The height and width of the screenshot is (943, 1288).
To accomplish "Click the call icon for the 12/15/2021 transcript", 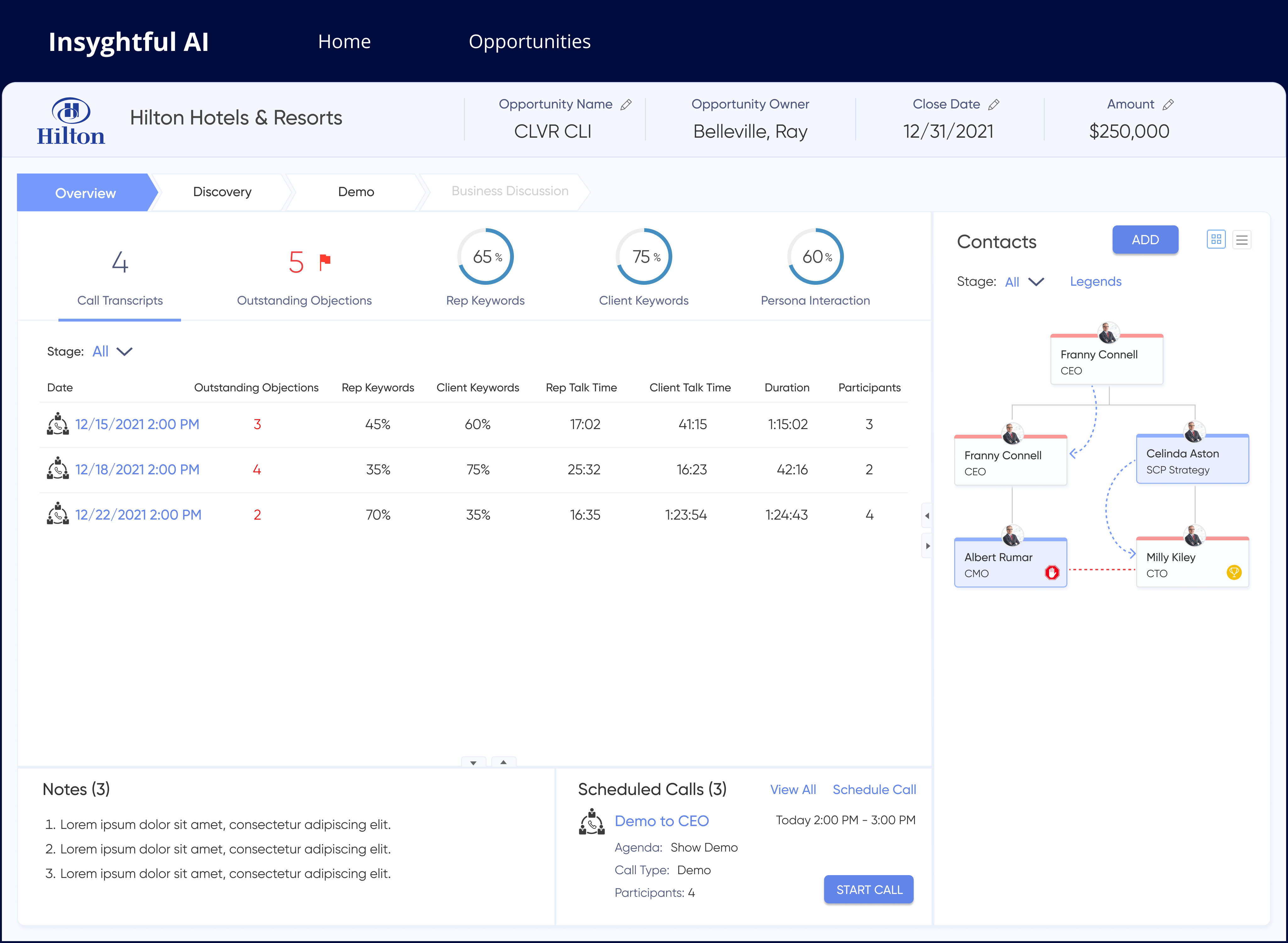I will pyautogui.click(x=58, y=424).
